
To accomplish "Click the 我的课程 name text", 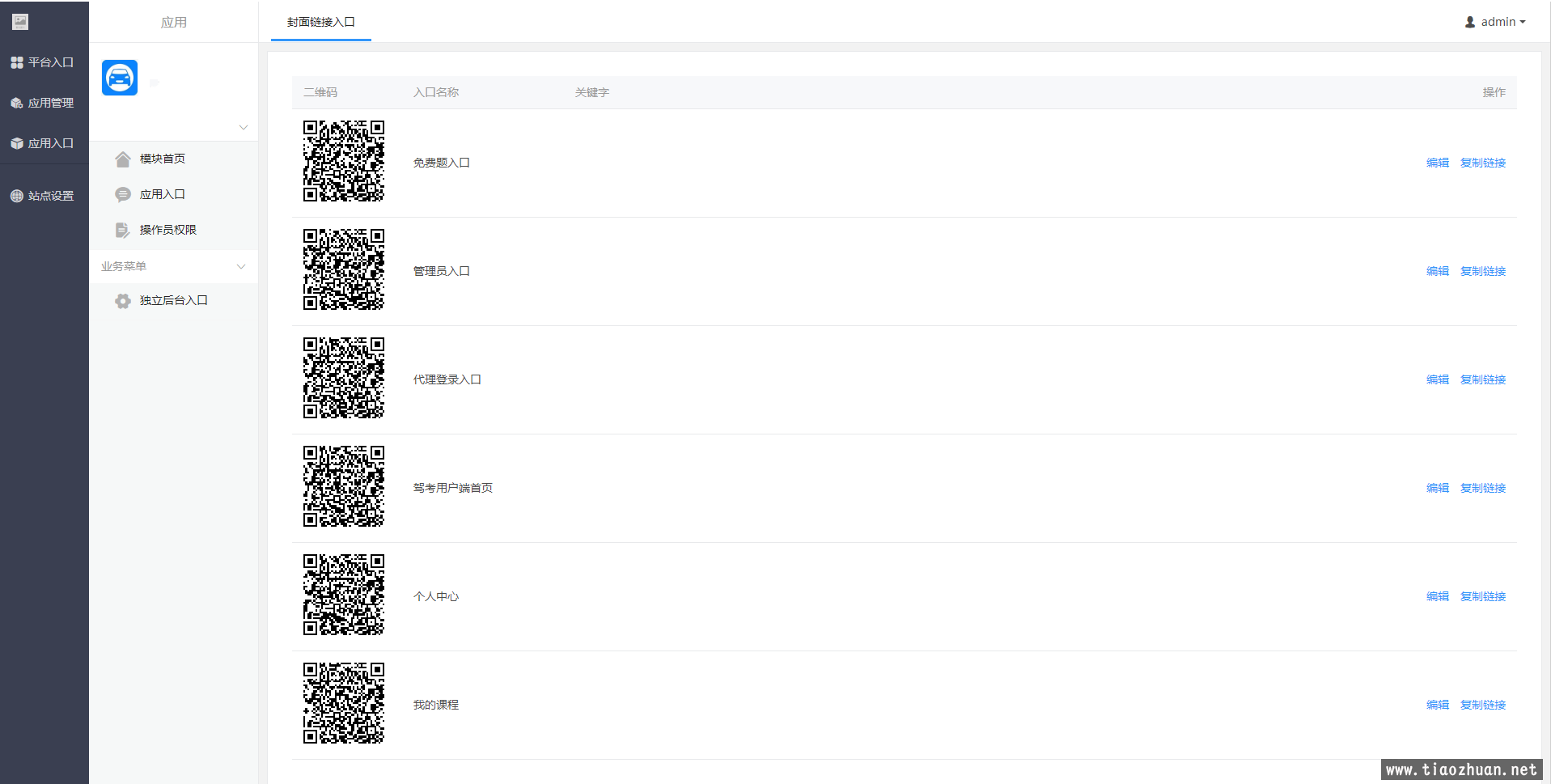I will coord(436,705).
